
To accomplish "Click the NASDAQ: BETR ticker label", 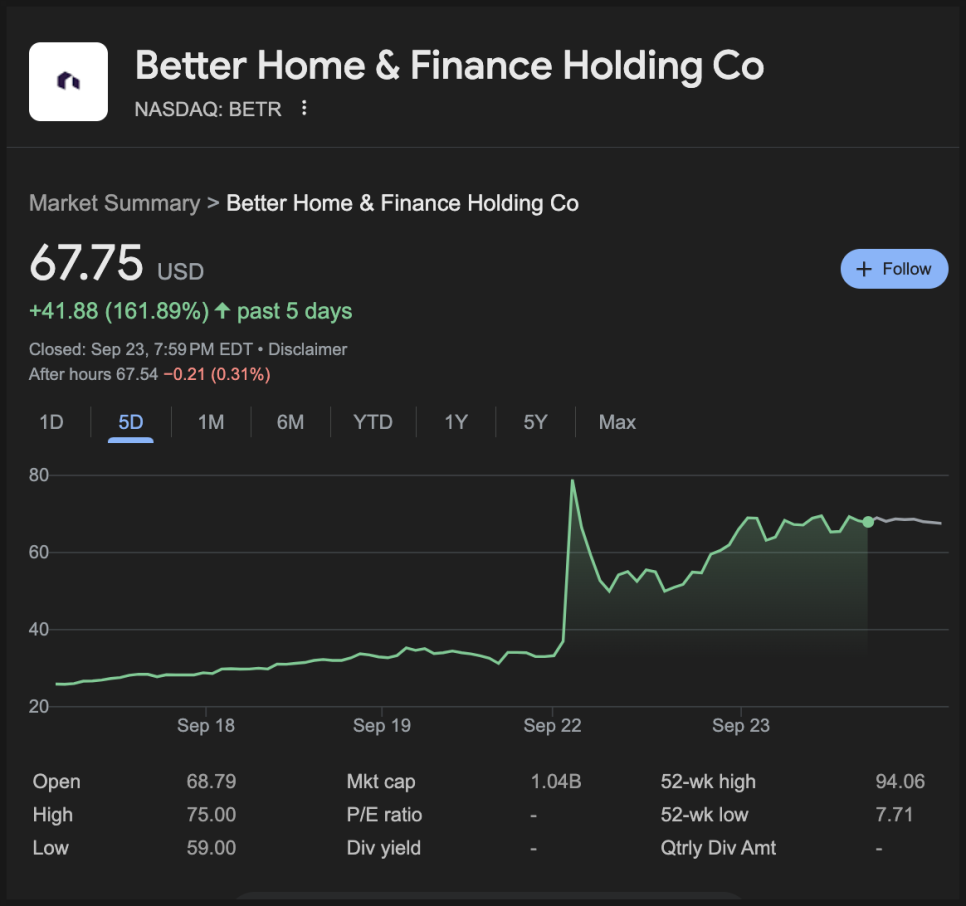I will click(x=208, y=109).
